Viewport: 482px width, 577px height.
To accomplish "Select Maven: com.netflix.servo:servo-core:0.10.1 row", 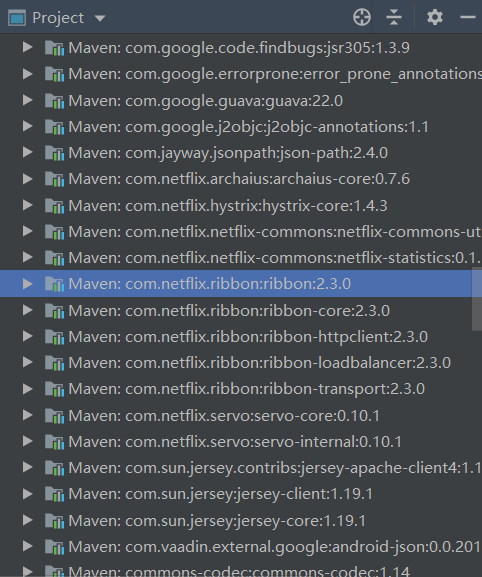I will pyautogui.click(x=241, y=415).
